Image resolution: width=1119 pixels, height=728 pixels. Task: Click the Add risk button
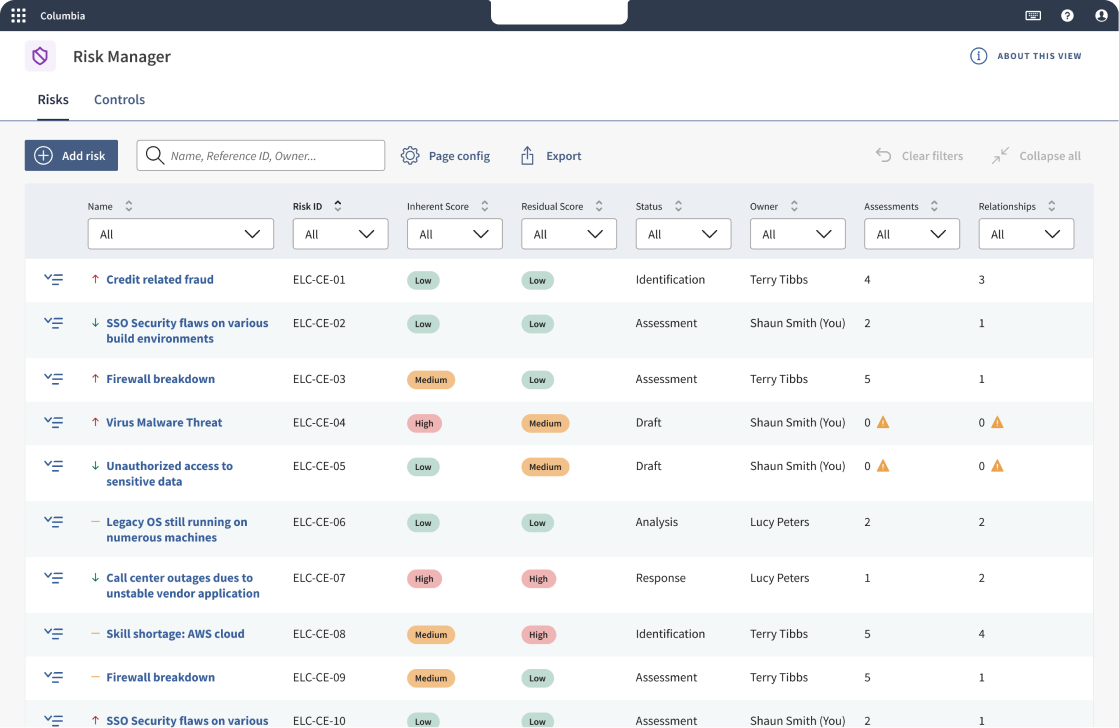pos(71,156)
